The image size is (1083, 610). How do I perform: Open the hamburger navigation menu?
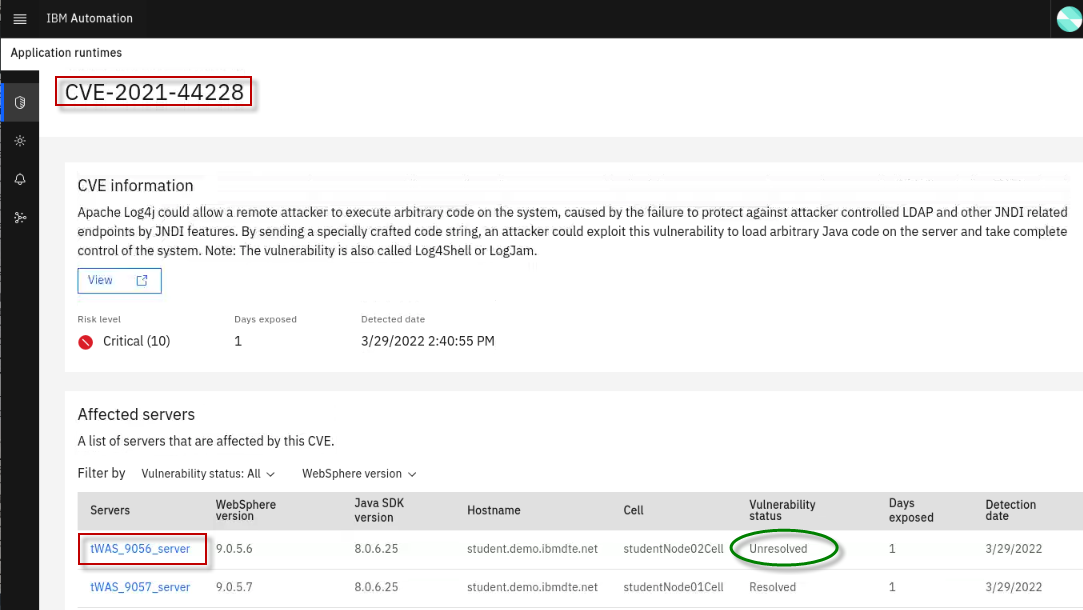click(x=20, y=19)
